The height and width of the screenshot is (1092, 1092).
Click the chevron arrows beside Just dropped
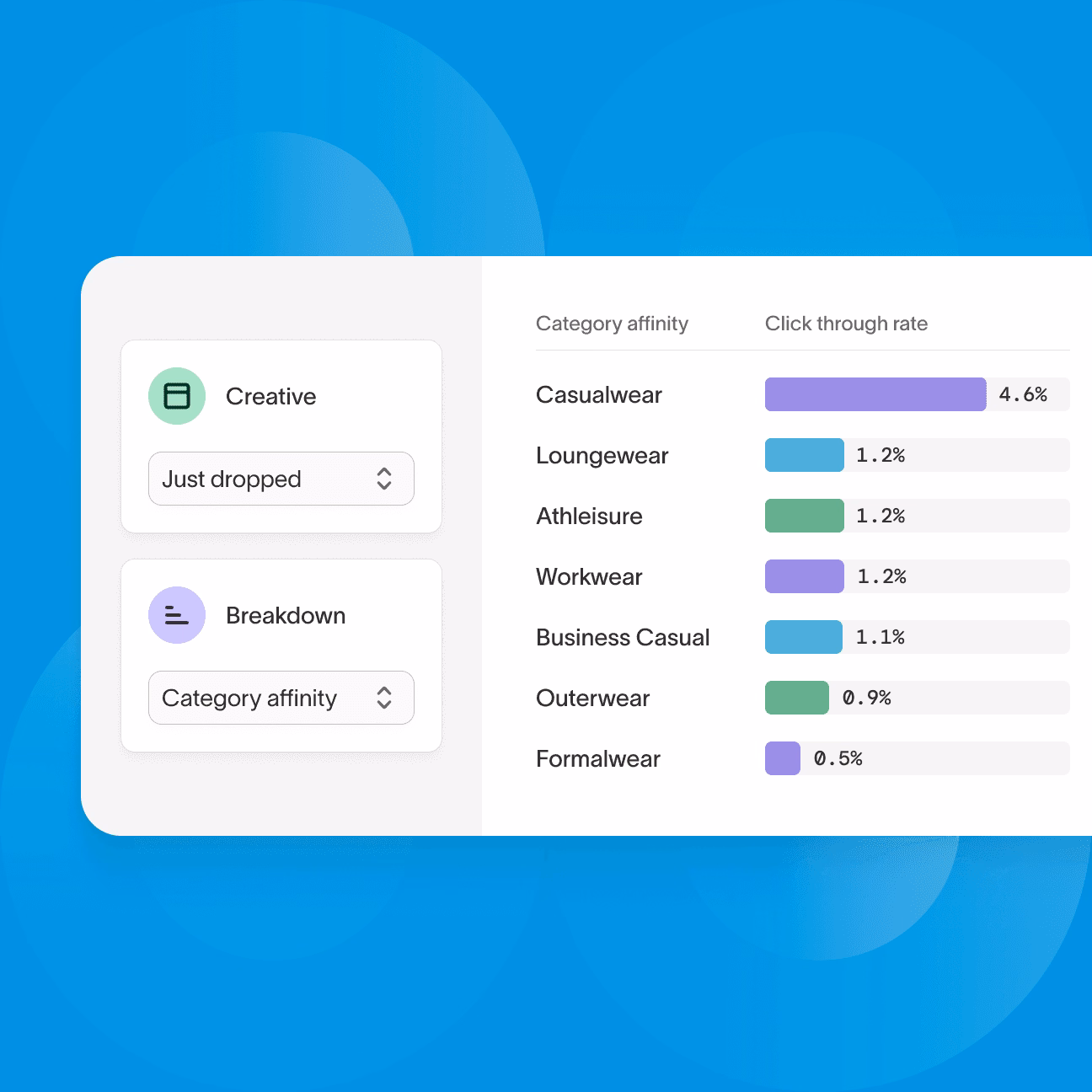pyautogui.click(x=384, y=479)
